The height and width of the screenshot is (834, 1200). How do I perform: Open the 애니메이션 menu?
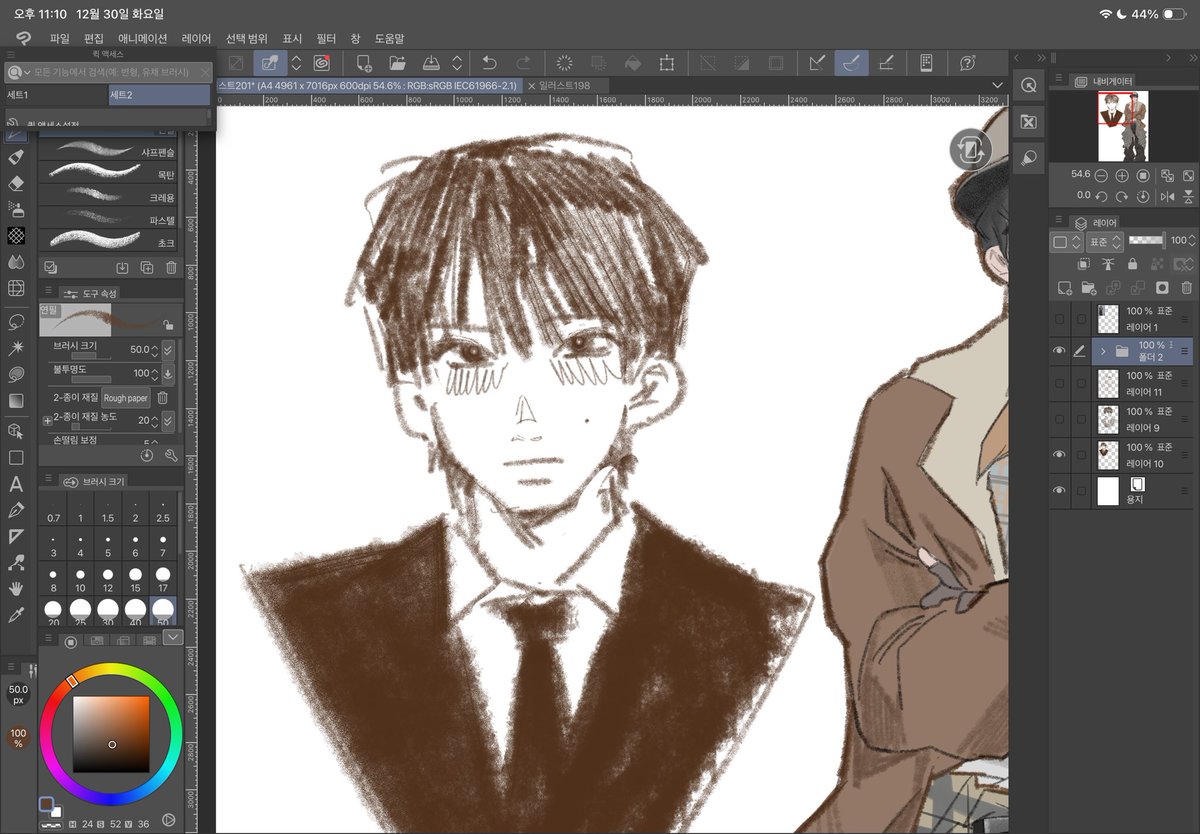pos(142,38)
